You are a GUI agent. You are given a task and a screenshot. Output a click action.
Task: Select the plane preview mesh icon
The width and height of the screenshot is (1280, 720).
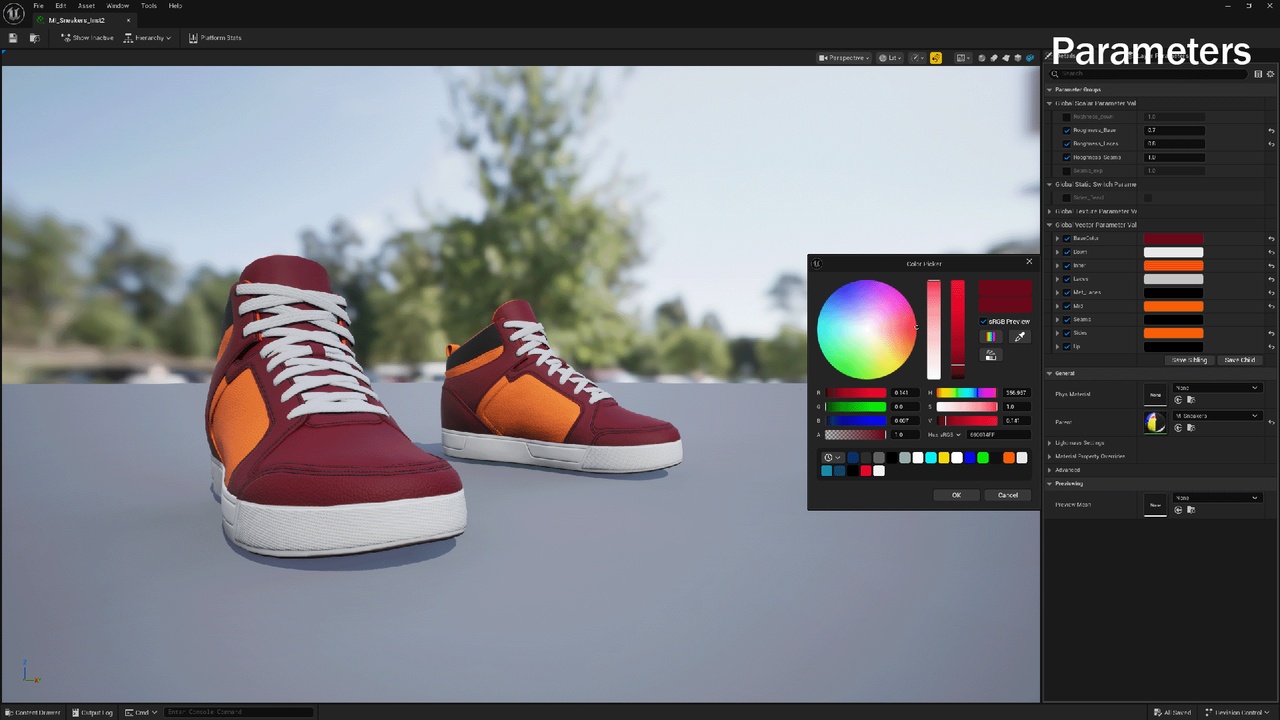(1006, 58)
